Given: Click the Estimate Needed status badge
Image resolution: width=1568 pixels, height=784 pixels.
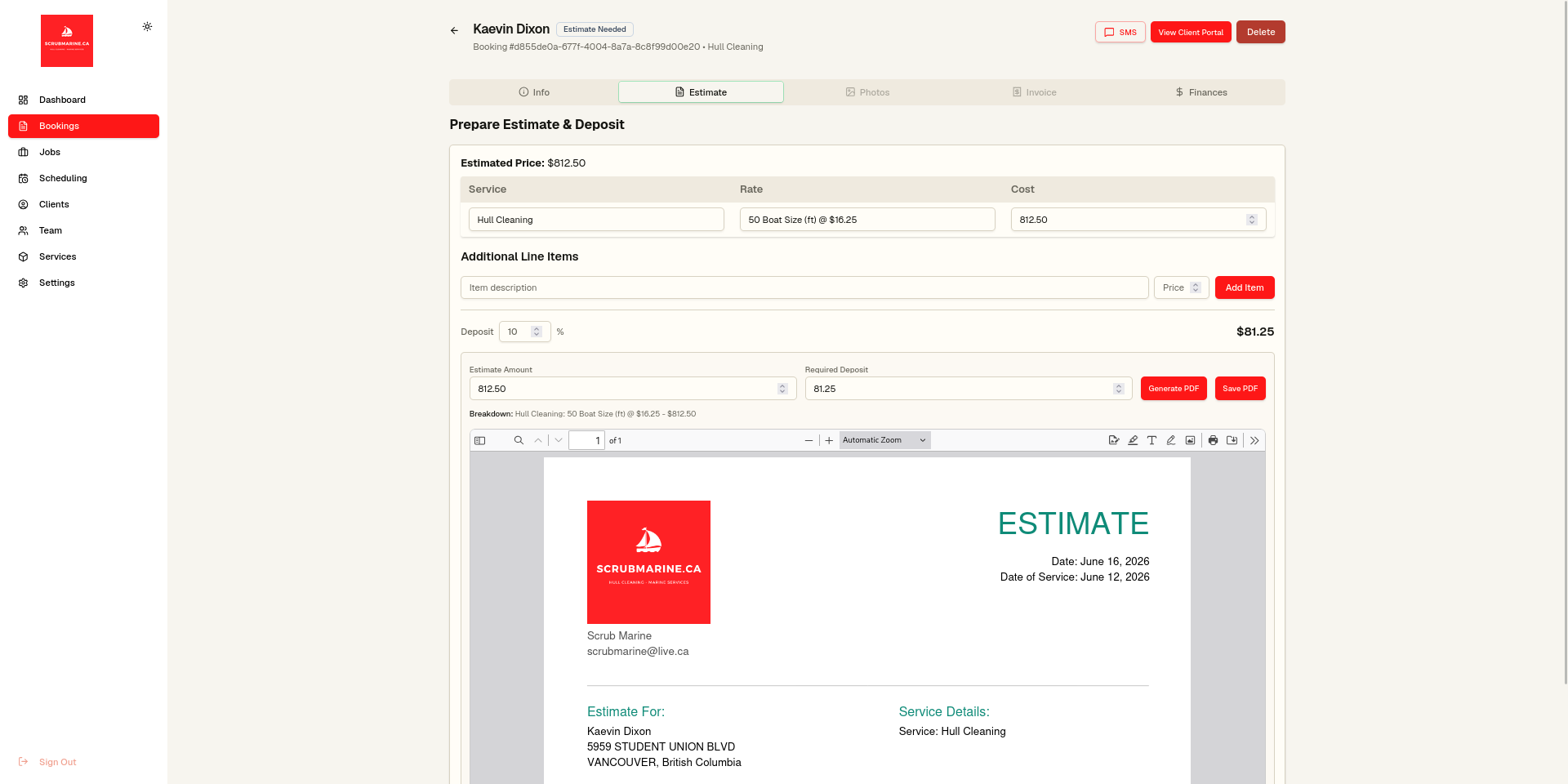Looking at the screenshot, I should click(595, 29).
